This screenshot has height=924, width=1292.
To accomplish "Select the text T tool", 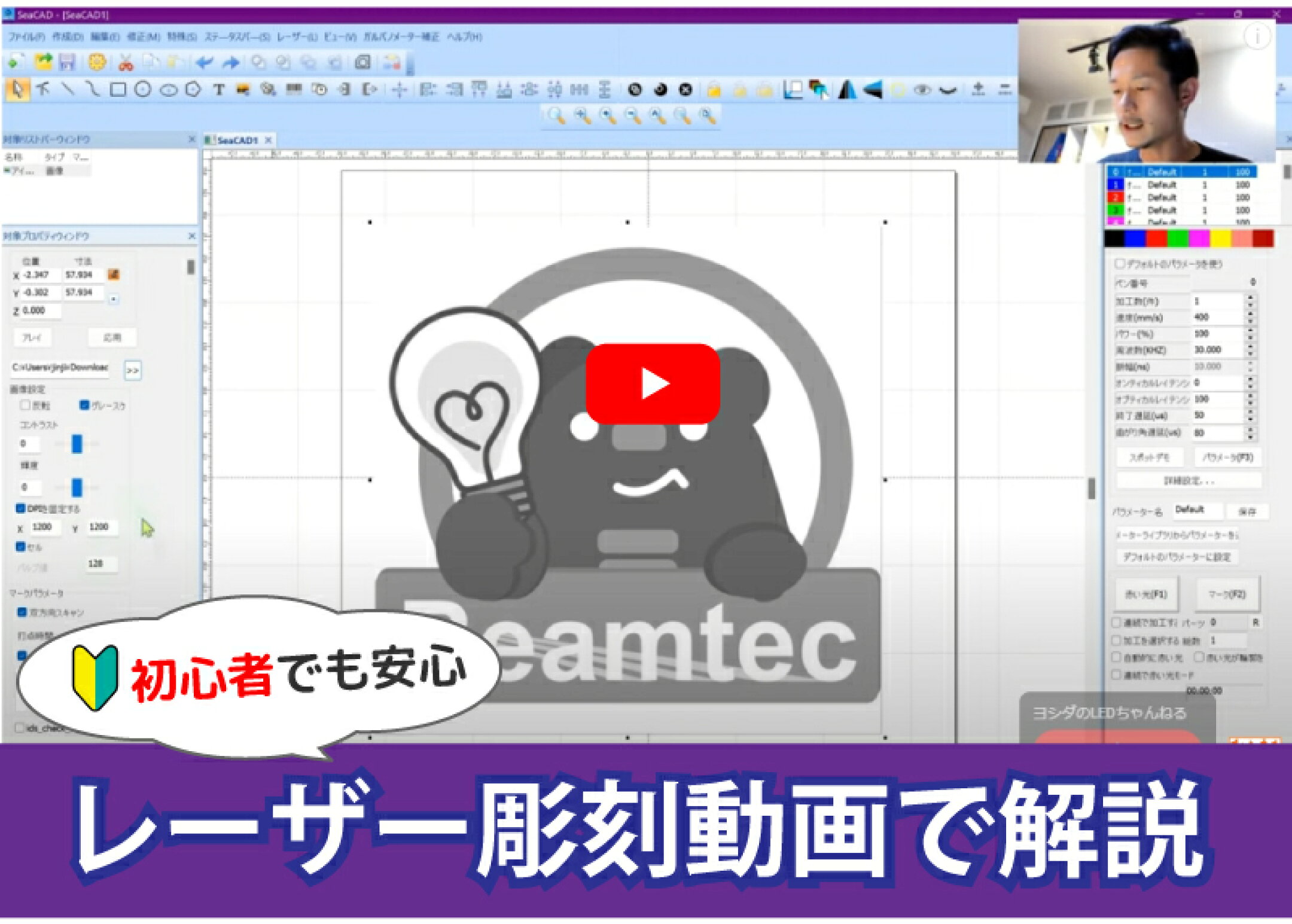I will tap(219, 90).
